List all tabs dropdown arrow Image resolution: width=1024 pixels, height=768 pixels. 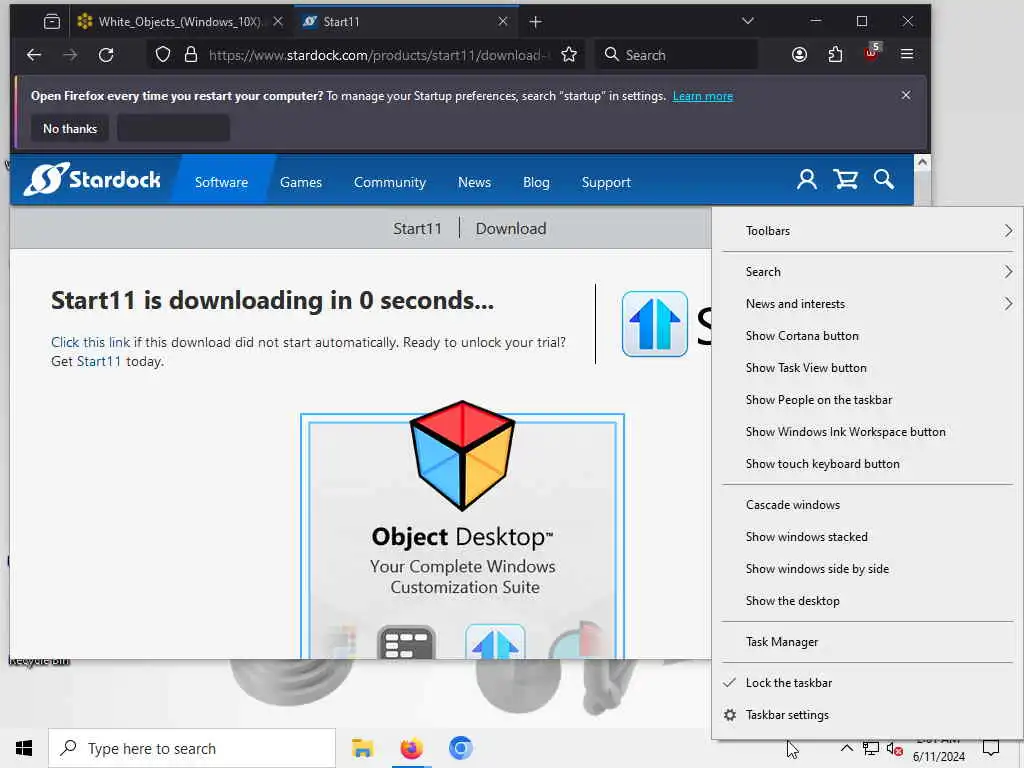click(748, 22)
